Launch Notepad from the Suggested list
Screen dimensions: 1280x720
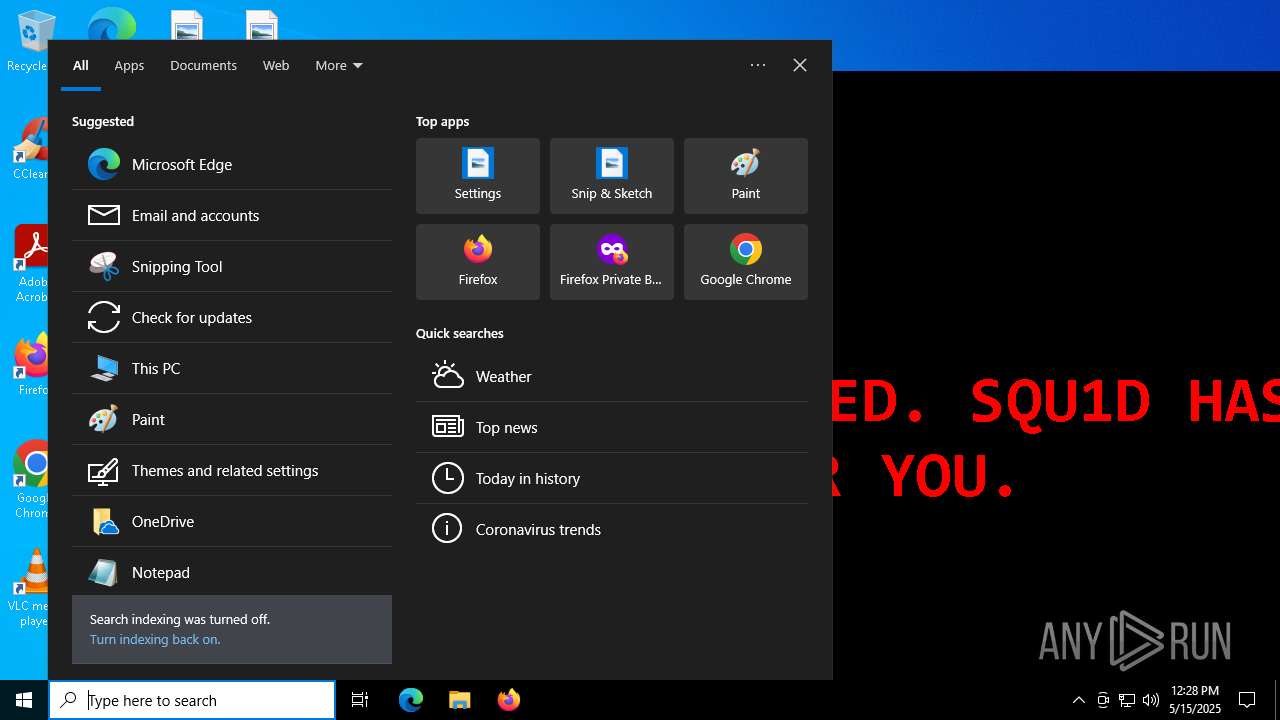(232, 572)
